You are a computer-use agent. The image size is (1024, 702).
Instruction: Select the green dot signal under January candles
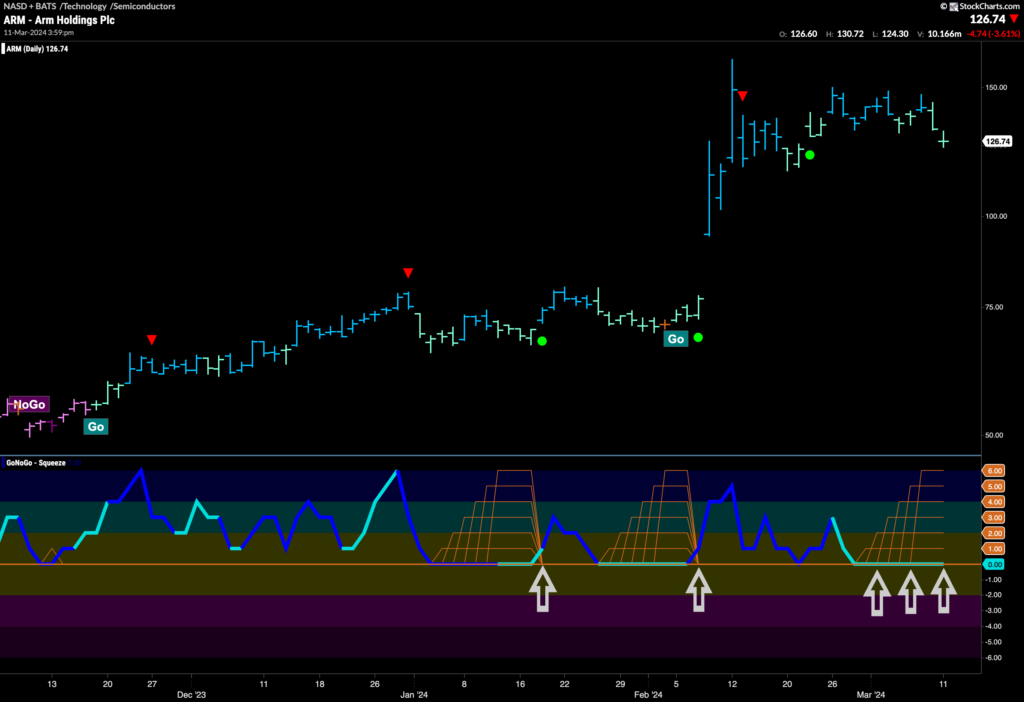click(541, 340)
